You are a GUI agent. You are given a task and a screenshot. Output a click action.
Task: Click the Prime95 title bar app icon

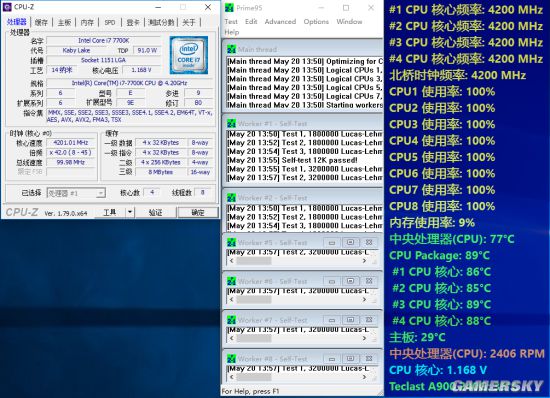[229, 7]
